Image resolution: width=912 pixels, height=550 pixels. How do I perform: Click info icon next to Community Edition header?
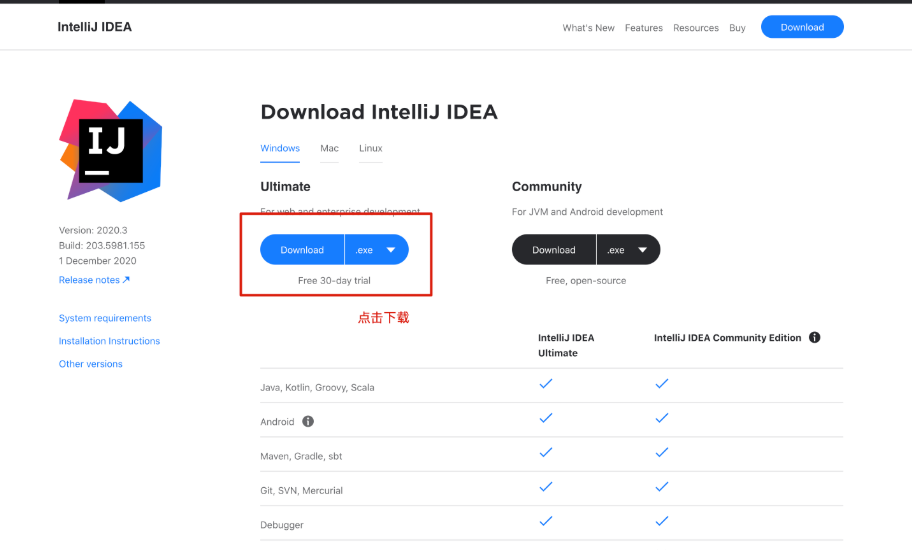[x=814, y=337]
